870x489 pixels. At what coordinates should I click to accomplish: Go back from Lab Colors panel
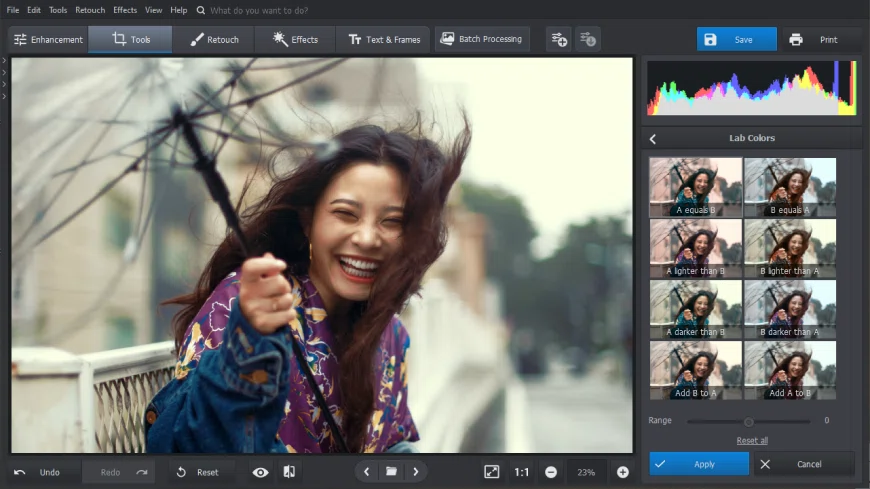pyautogui.click(x=653, y=139)
